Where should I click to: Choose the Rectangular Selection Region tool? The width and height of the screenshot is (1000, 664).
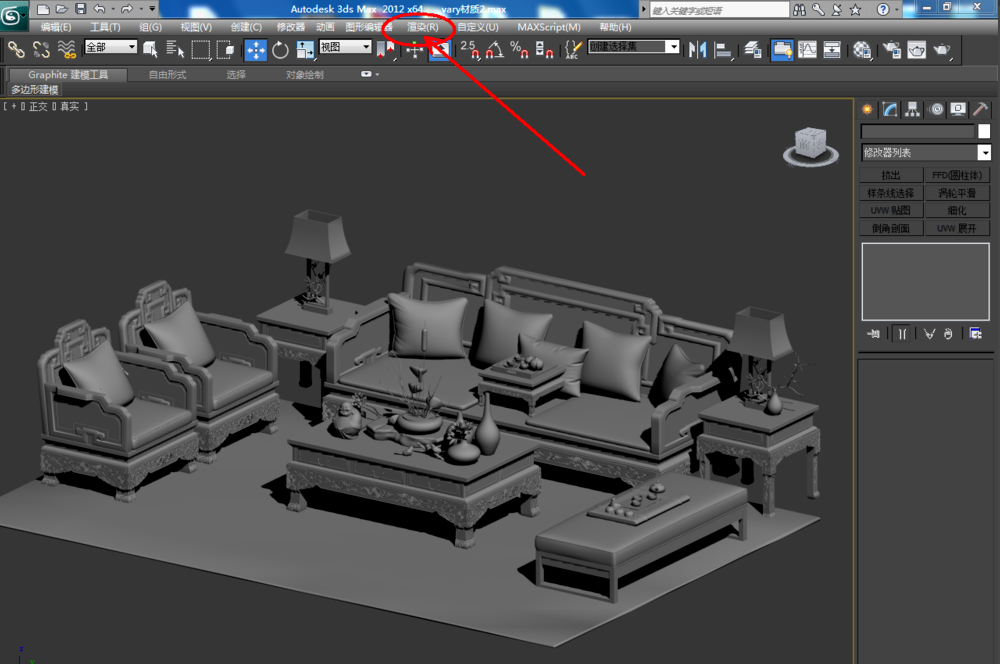201,50
